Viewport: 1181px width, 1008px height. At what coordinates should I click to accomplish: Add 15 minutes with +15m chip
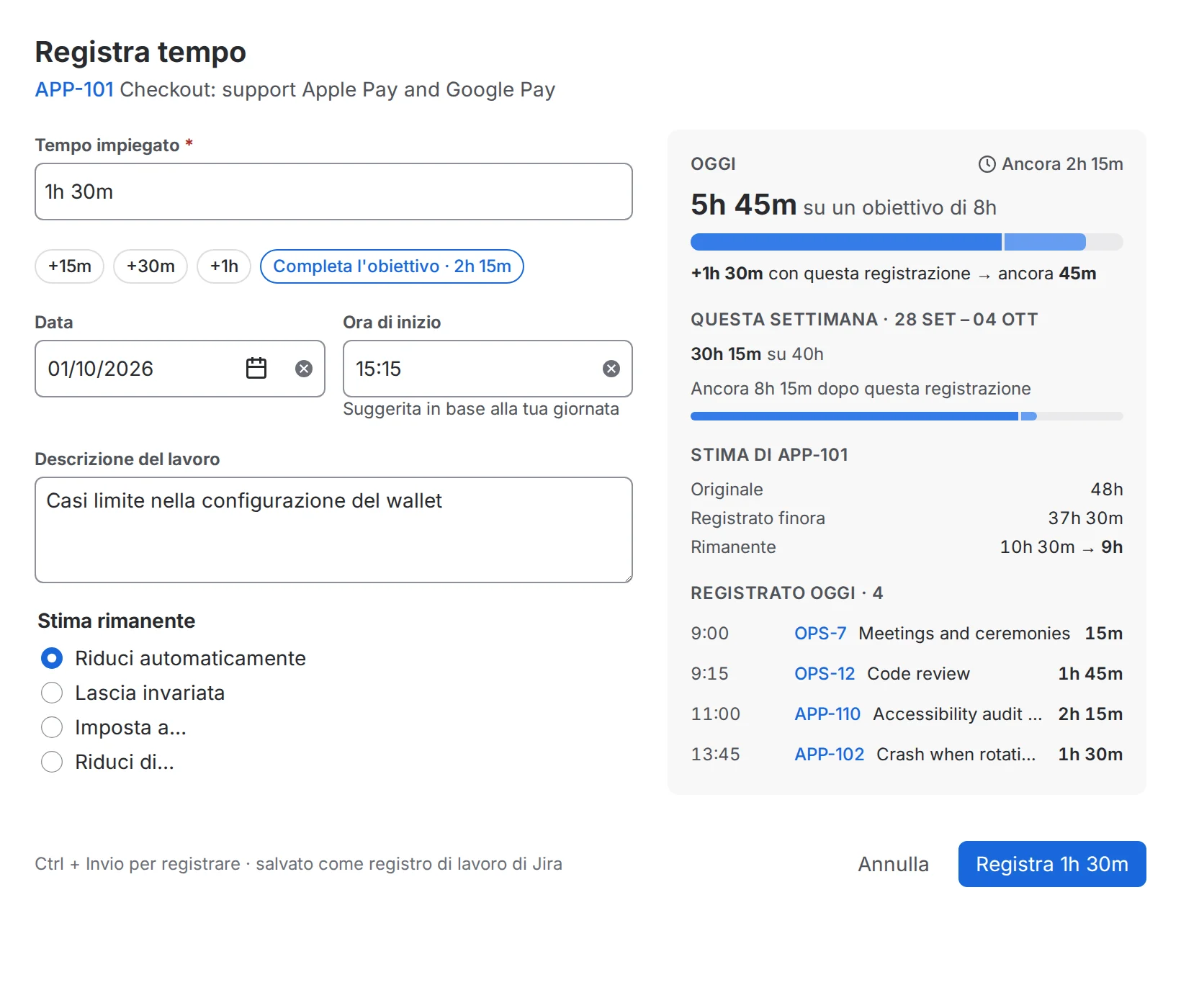point(70,266)
